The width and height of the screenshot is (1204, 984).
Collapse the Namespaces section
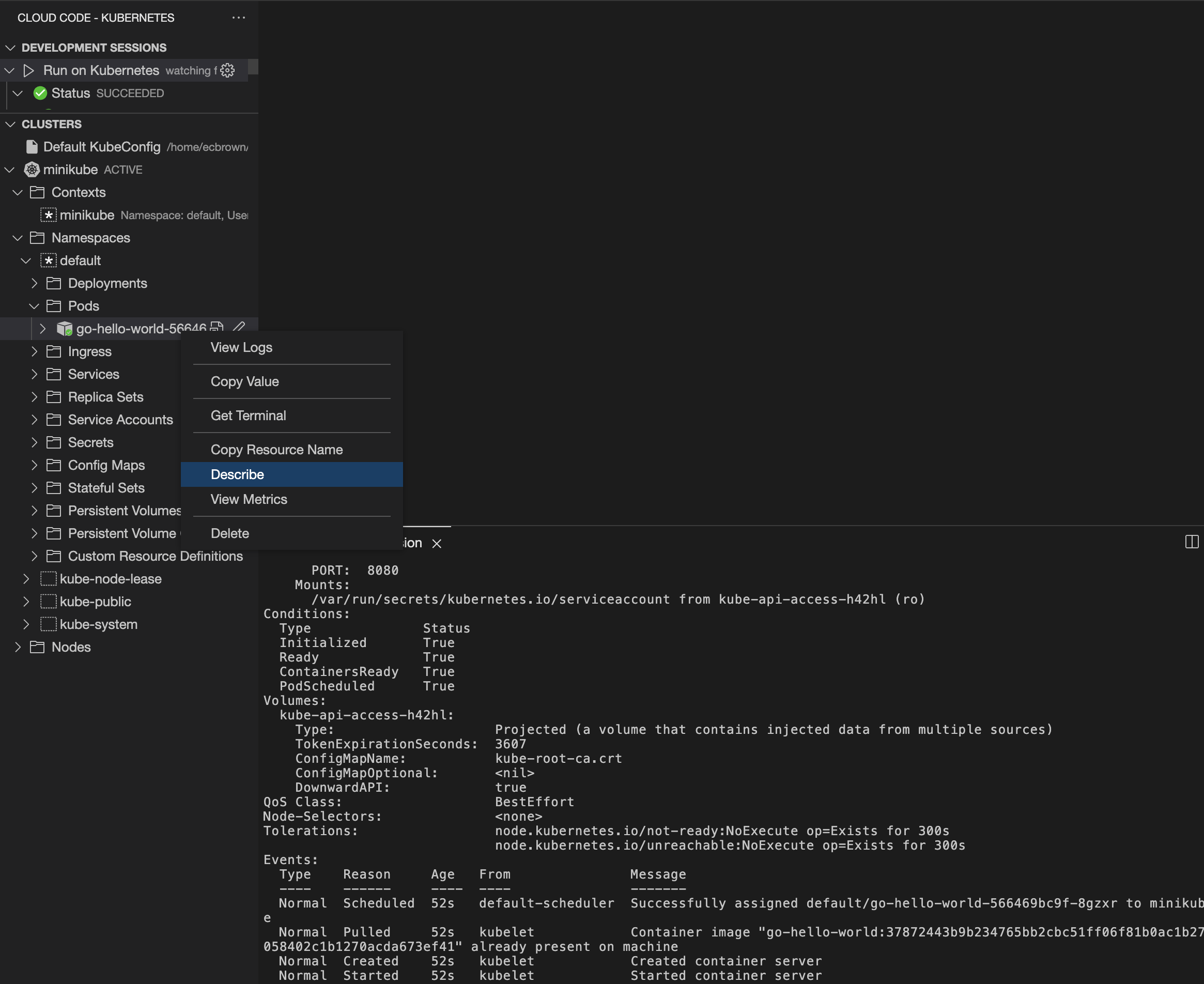click(x=22, y=238)
